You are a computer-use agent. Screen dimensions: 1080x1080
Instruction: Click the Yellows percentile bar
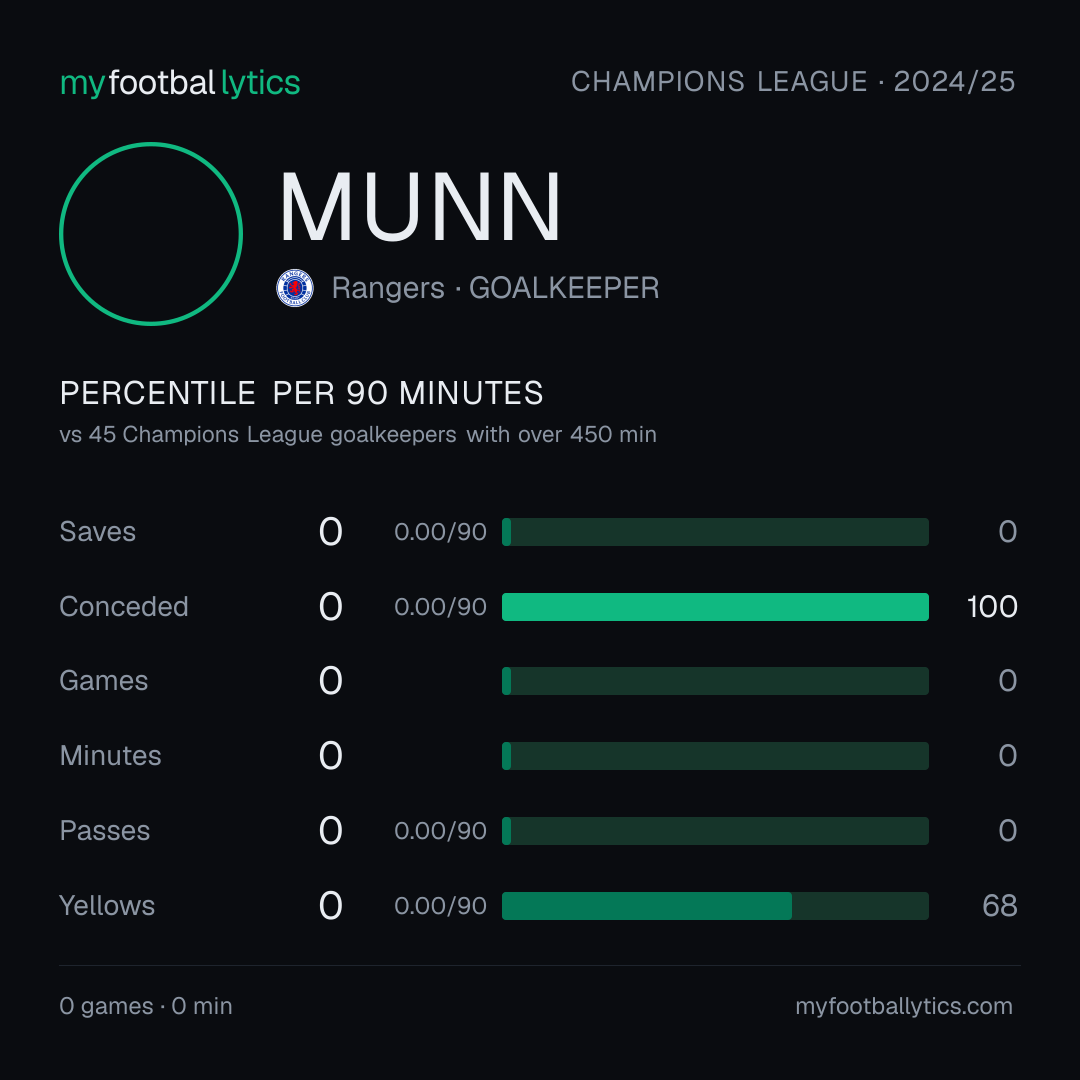tap(715, 906)
